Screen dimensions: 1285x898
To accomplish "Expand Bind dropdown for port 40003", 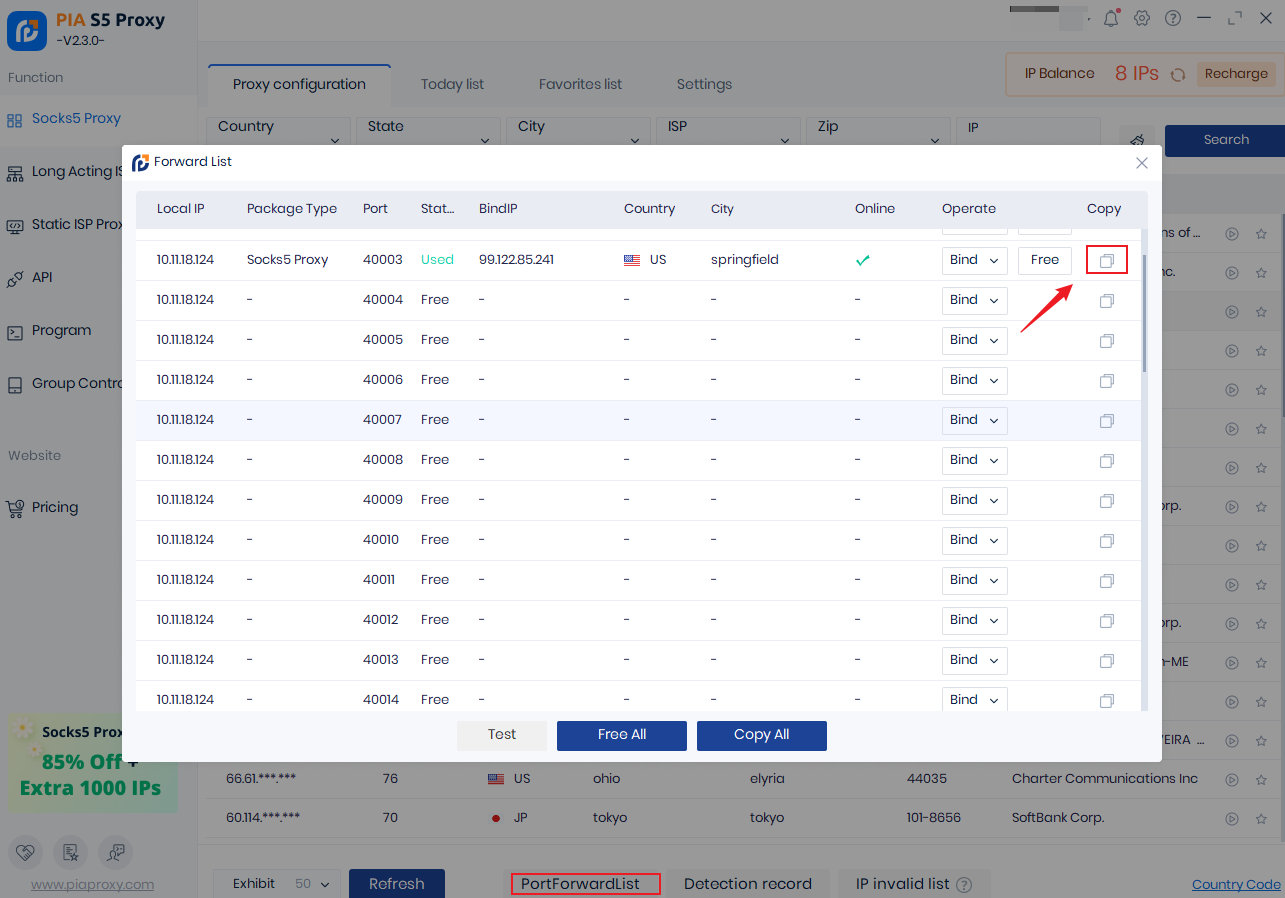I will [974, 260].
